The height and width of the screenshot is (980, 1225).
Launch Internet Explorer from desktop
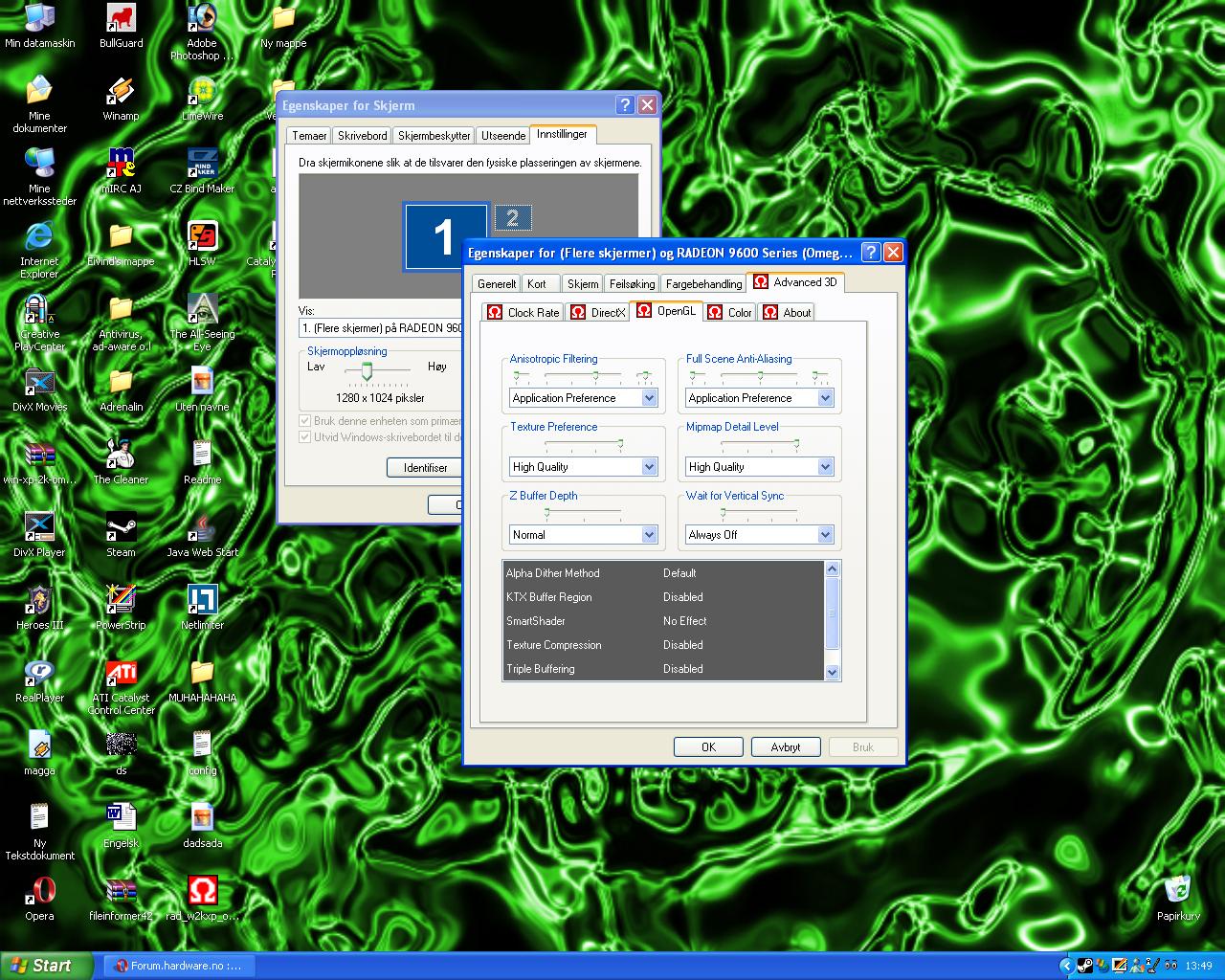(39, 250)
